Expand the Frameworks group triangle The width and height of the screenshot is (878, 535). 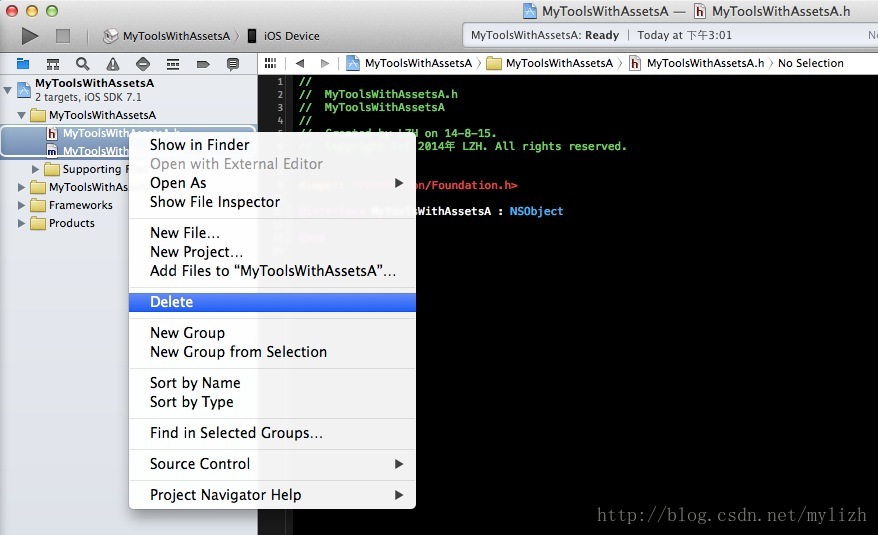tap(21, 205)
